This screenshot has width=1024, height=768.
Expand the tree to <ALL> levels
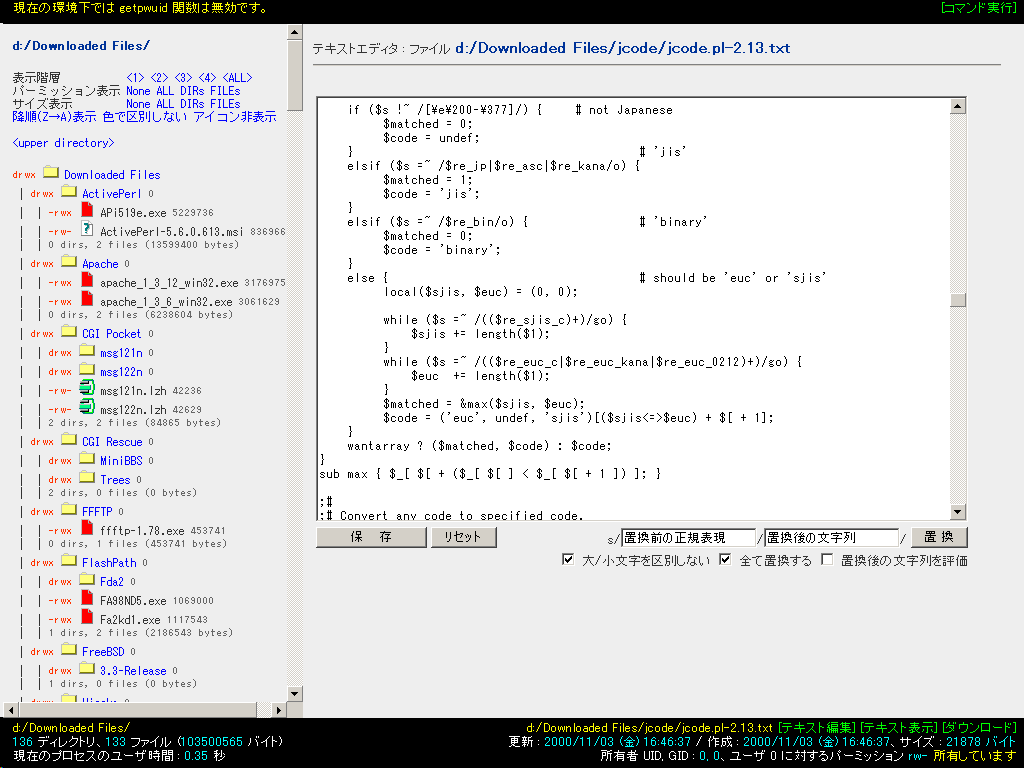(x=237, y=78)
